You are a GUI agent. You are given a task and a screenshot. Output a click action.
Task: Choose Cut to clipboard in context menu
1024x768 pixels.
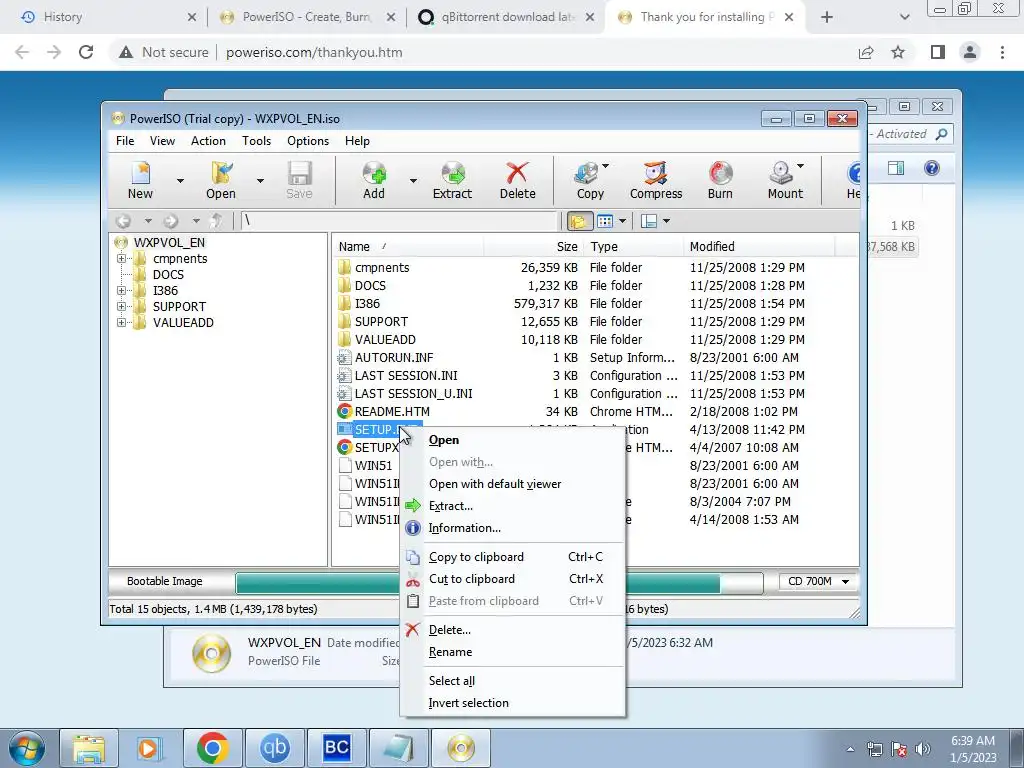click(x=513, y=579)
